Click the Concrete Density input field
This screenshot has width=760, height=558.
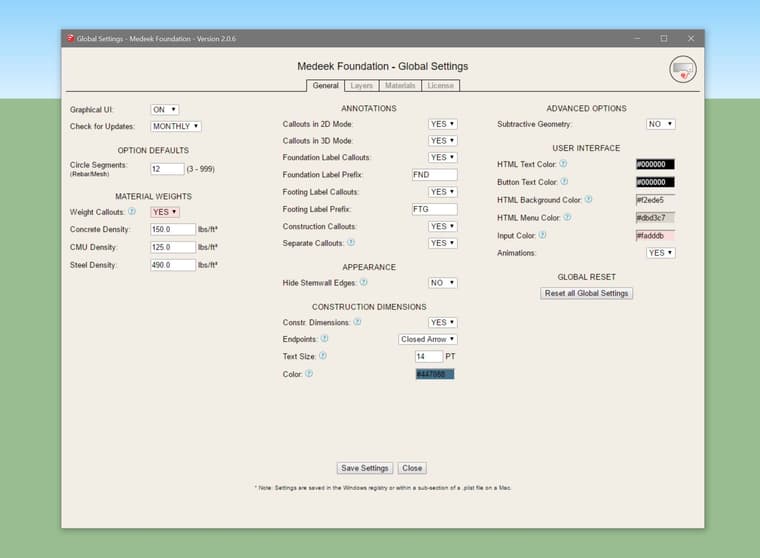point(173,229)
